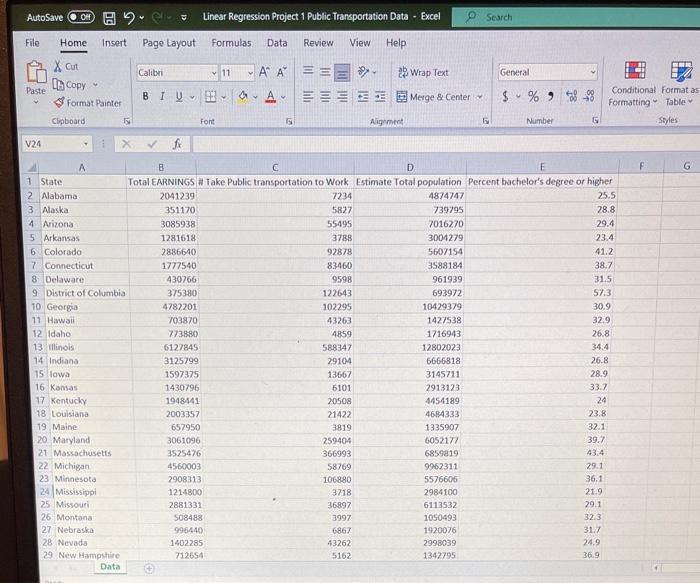
Task: Click the Orientation text angle icon
Action: pos(363,71)
